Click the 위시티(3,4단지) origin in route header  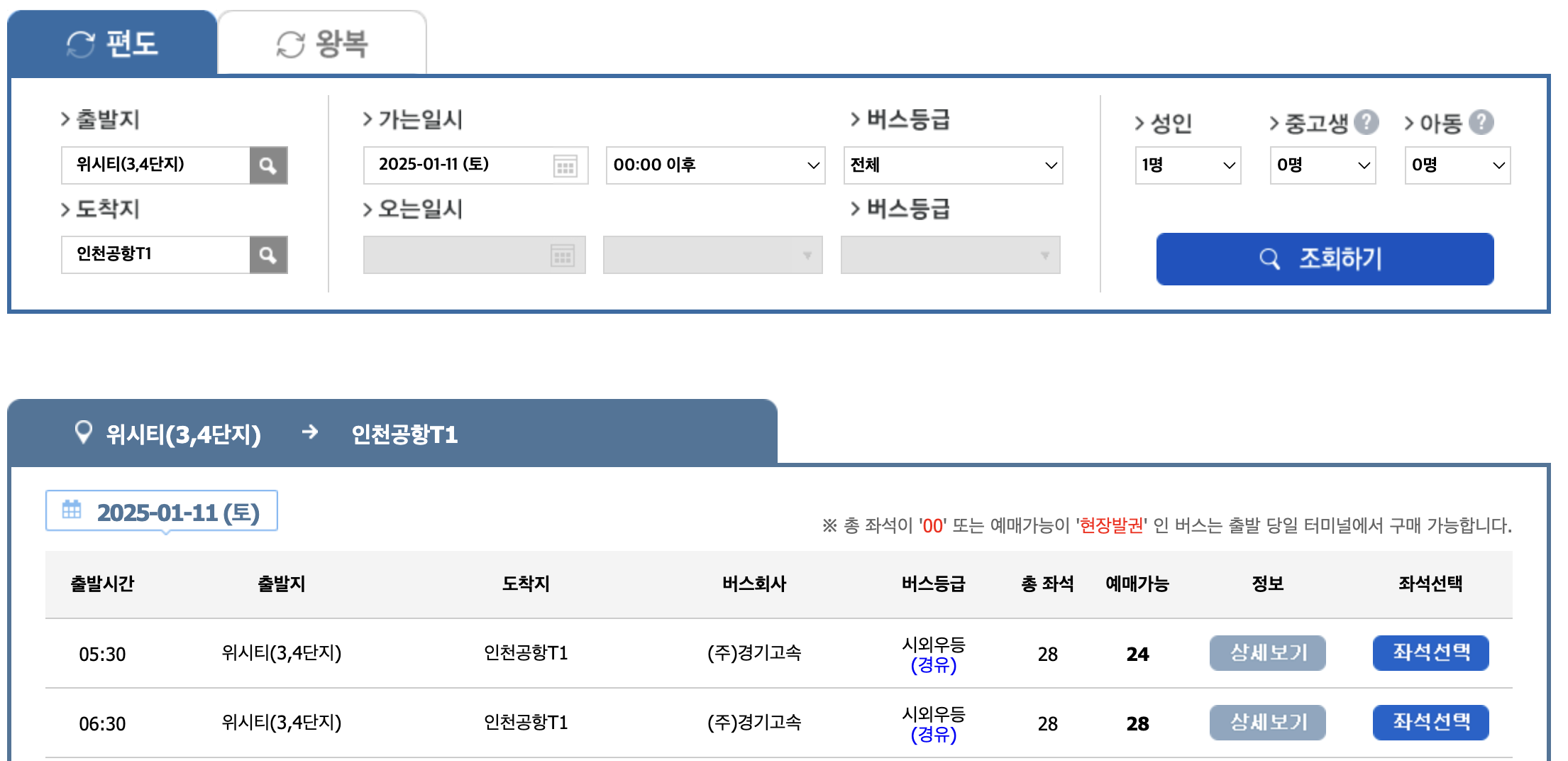pos(184,434)
